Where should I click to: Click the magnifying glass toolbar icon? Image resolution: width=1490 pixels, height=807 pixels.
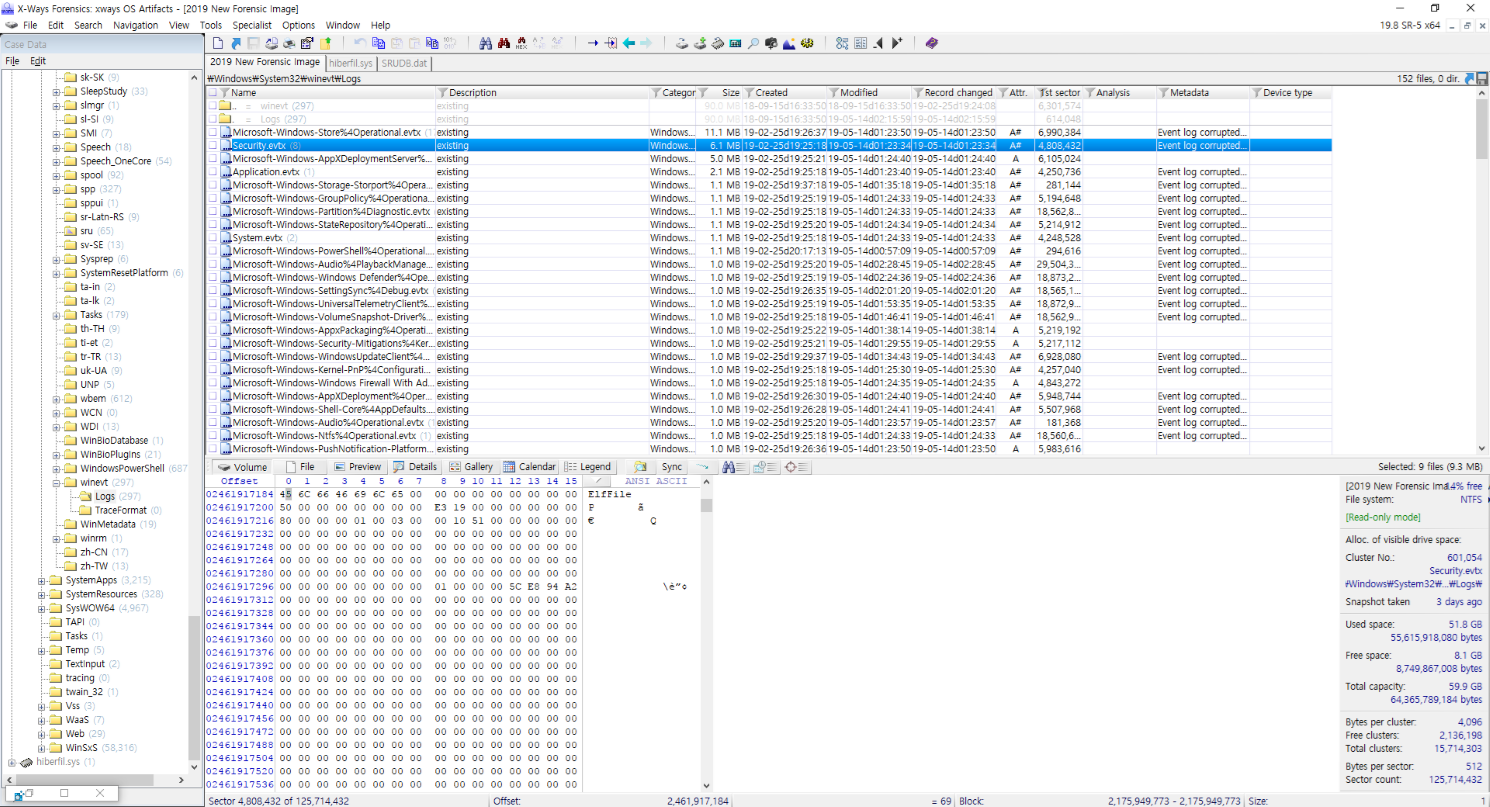752,43
